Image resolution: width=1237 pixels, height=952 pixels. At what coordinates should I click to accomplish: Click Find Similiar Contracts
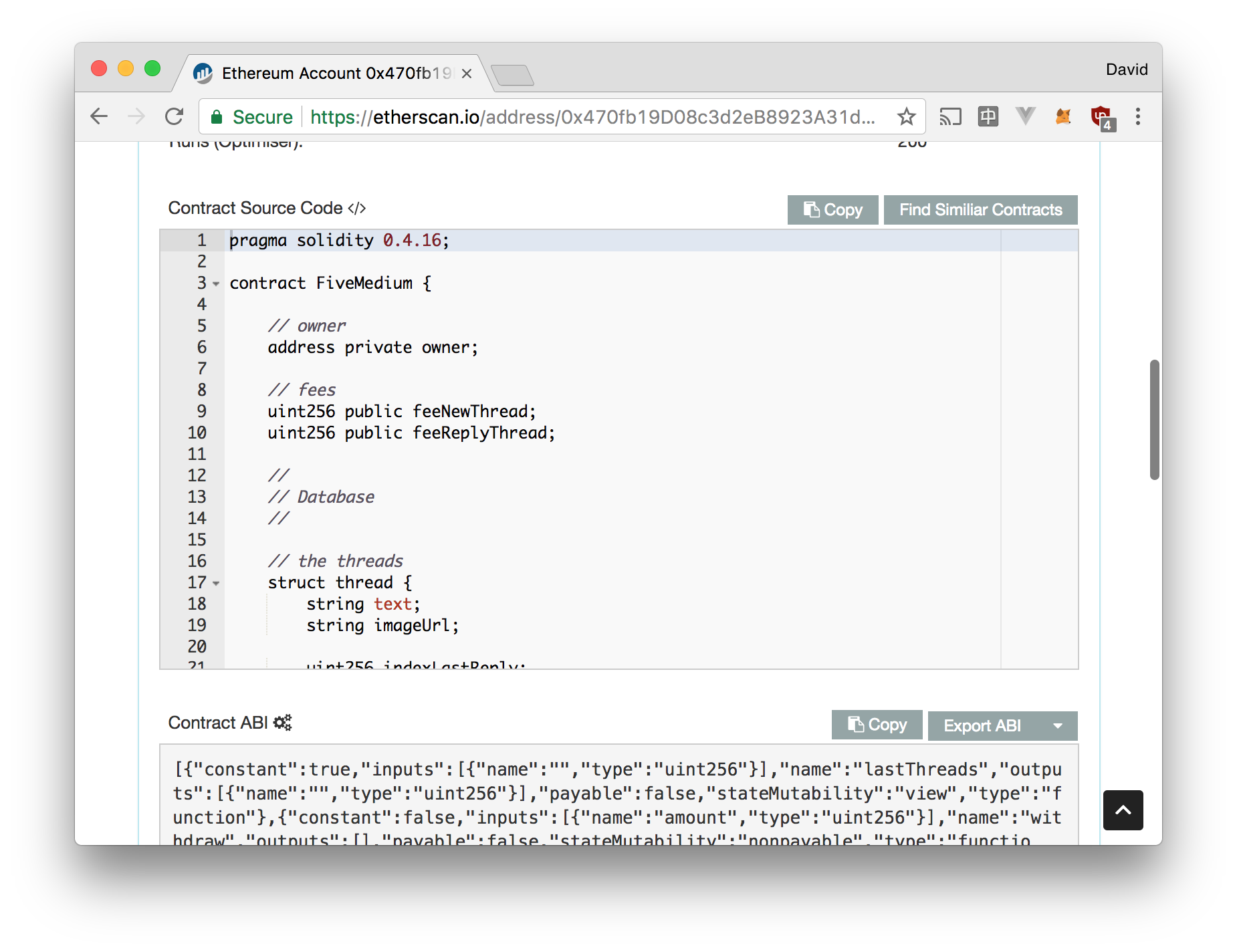980,209
